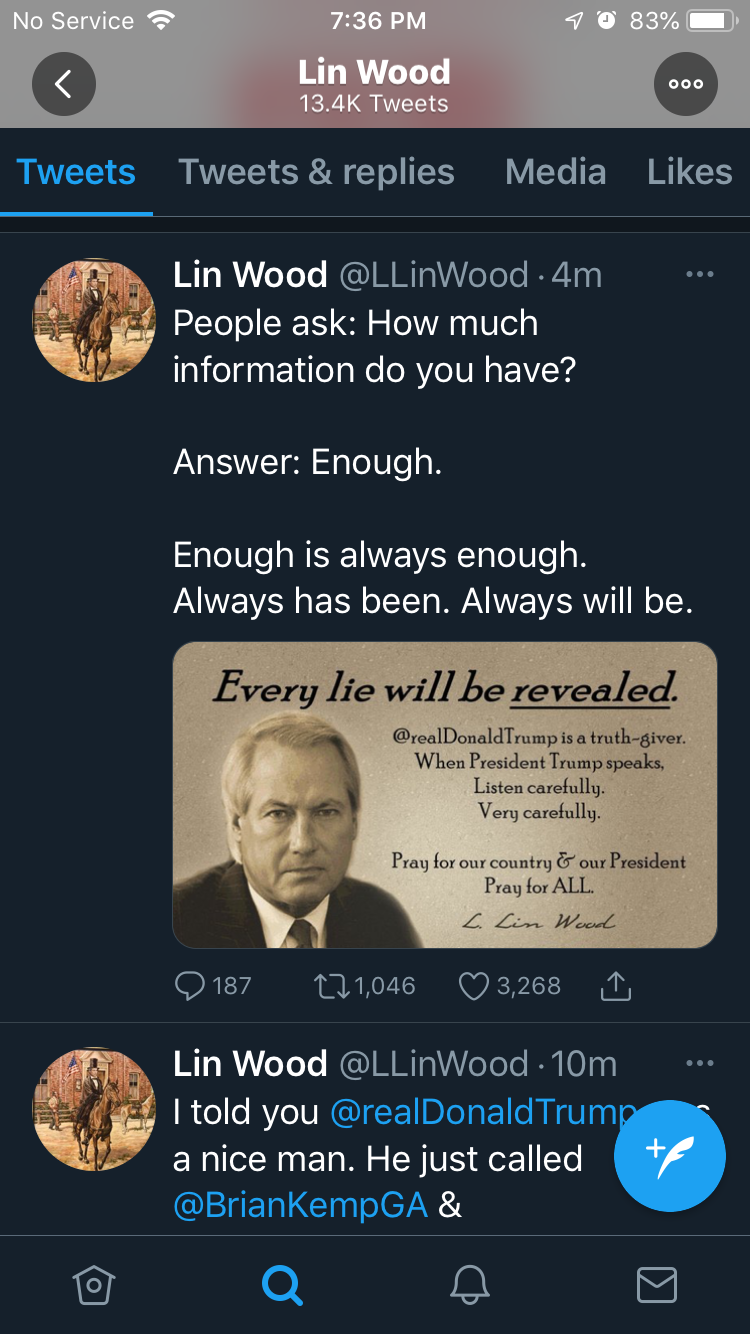
Task: Tap the back arrow button
Action: pos(63,84)
